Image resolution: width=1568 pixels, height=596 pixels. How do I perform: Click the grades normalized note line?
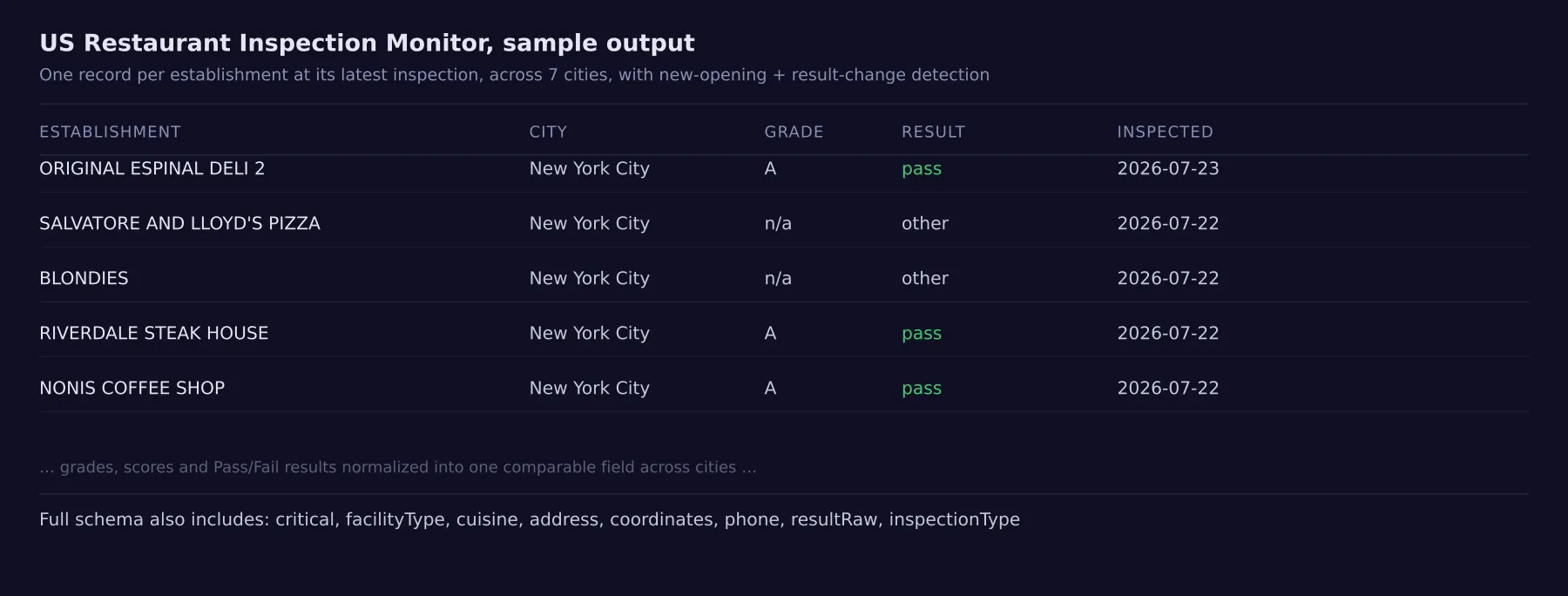(x=398, y=467)
